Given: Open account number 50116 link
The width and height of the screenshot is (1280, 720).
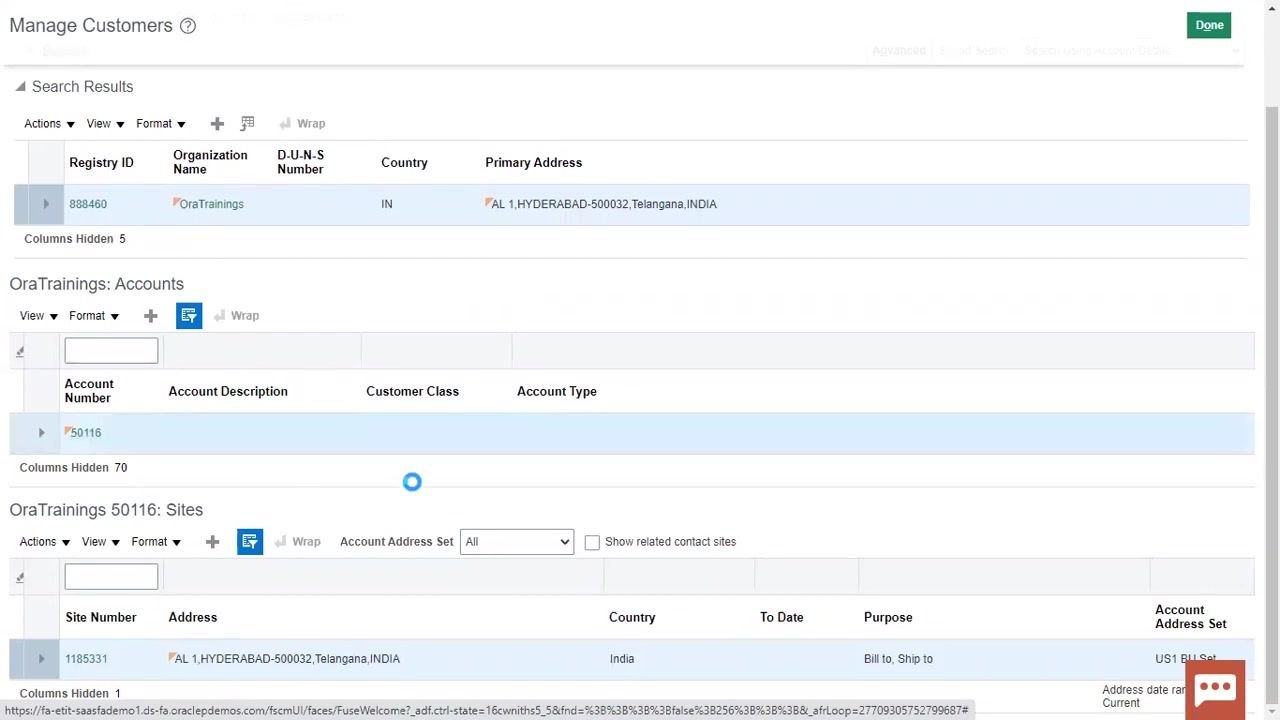Looking at the screenshot, I should pos(86,433).
